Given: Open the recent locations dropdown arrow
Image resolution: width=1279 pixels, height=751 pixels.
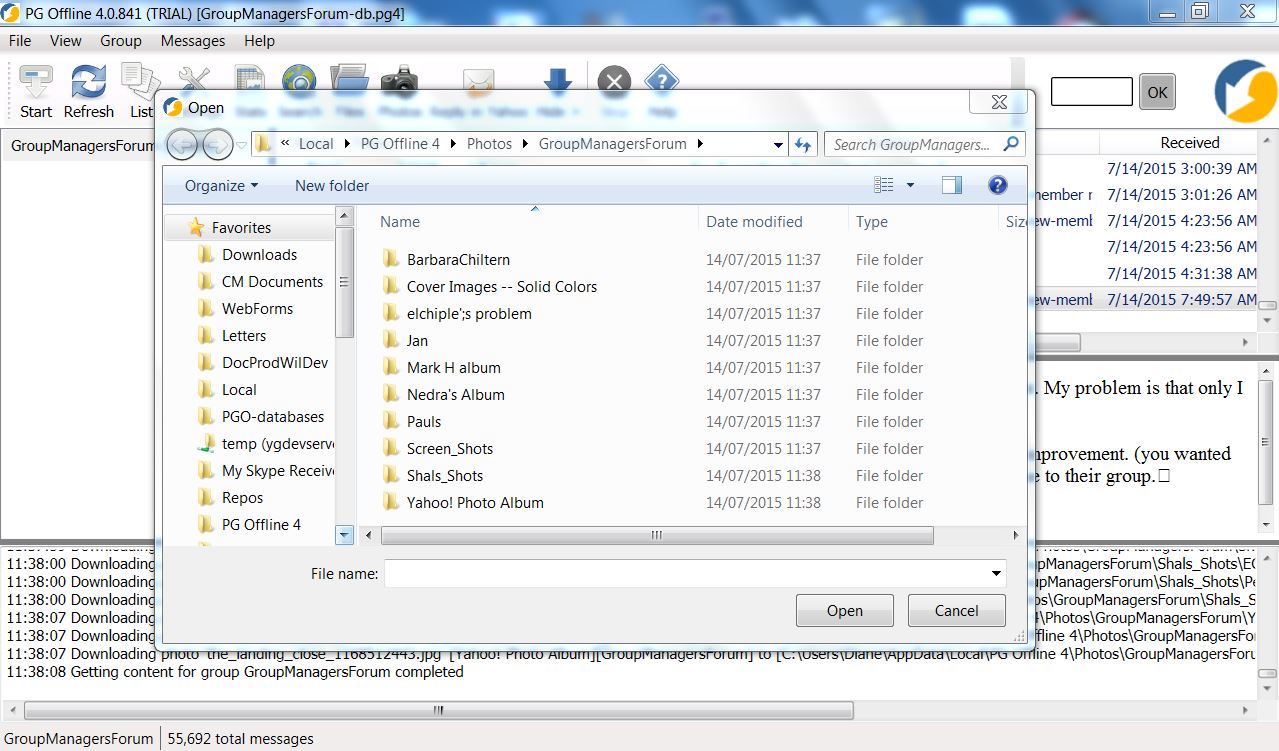Looking at the screenshot, I should 242,145.
